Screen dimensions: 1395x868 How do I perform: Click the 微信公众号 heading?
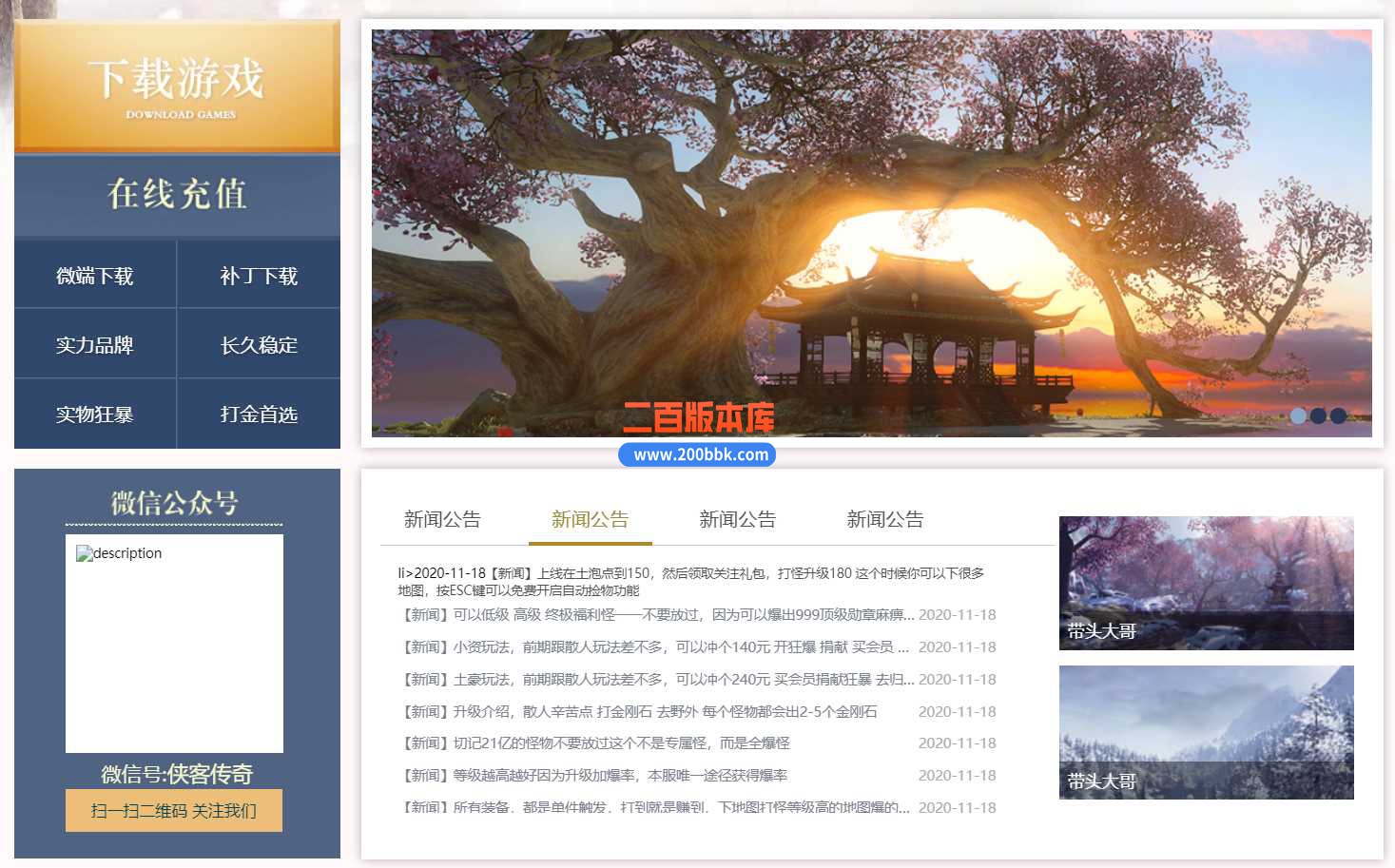tap(174, 502)
